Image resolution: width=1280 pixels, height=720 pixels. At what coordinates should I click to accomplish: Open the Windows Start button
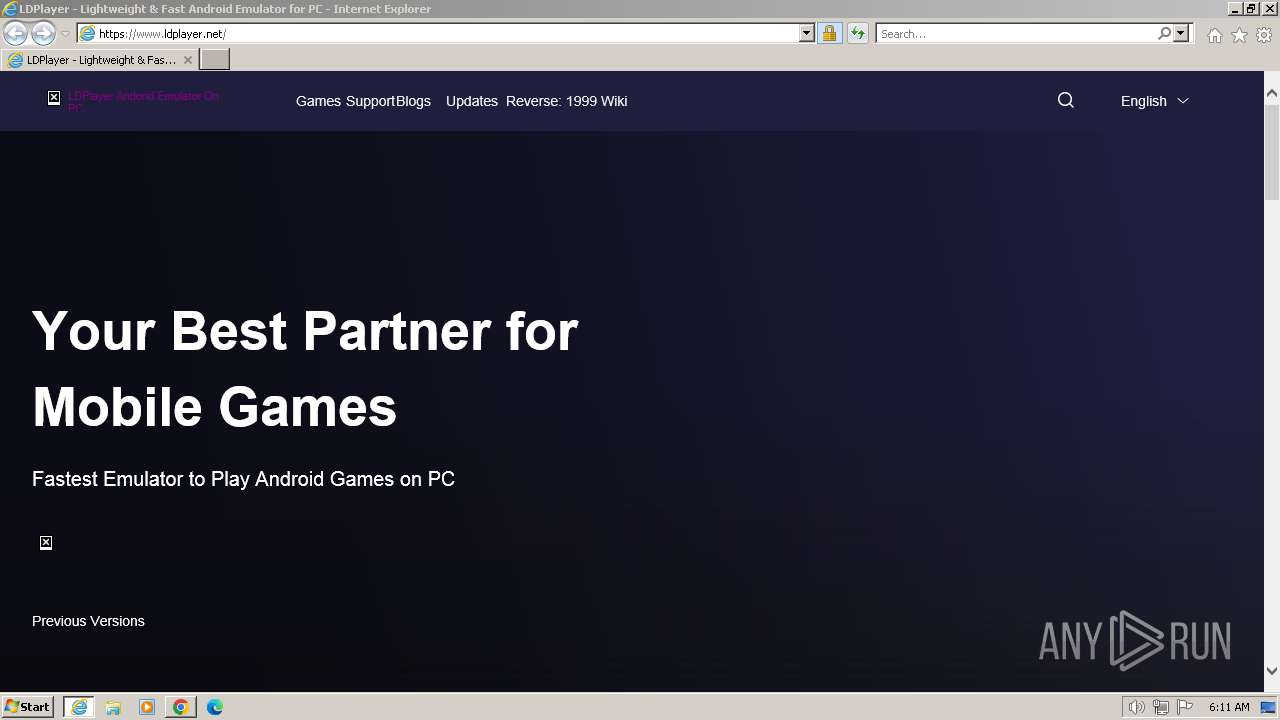pos(27,706)
